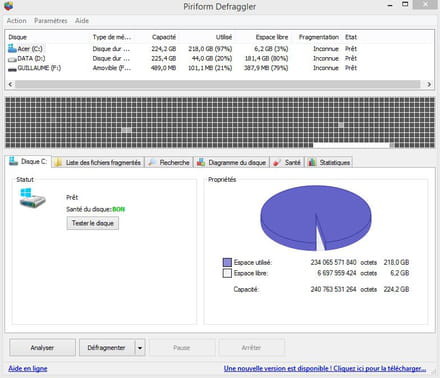Maximize the Defraggler window

tap(405, 4)
